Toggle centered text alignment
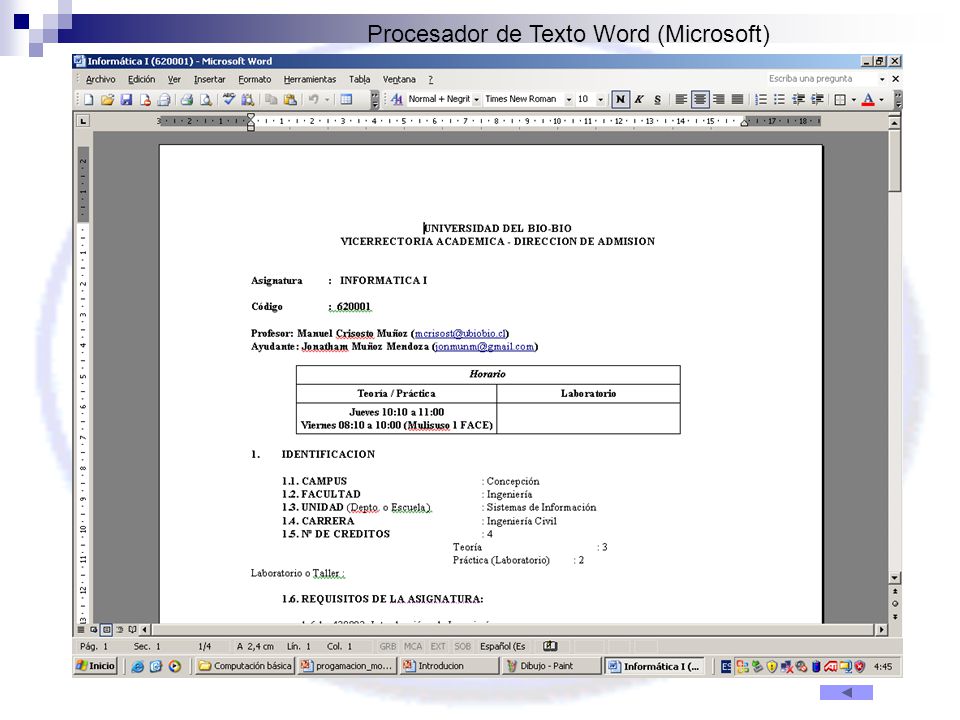 pos(700,99)
